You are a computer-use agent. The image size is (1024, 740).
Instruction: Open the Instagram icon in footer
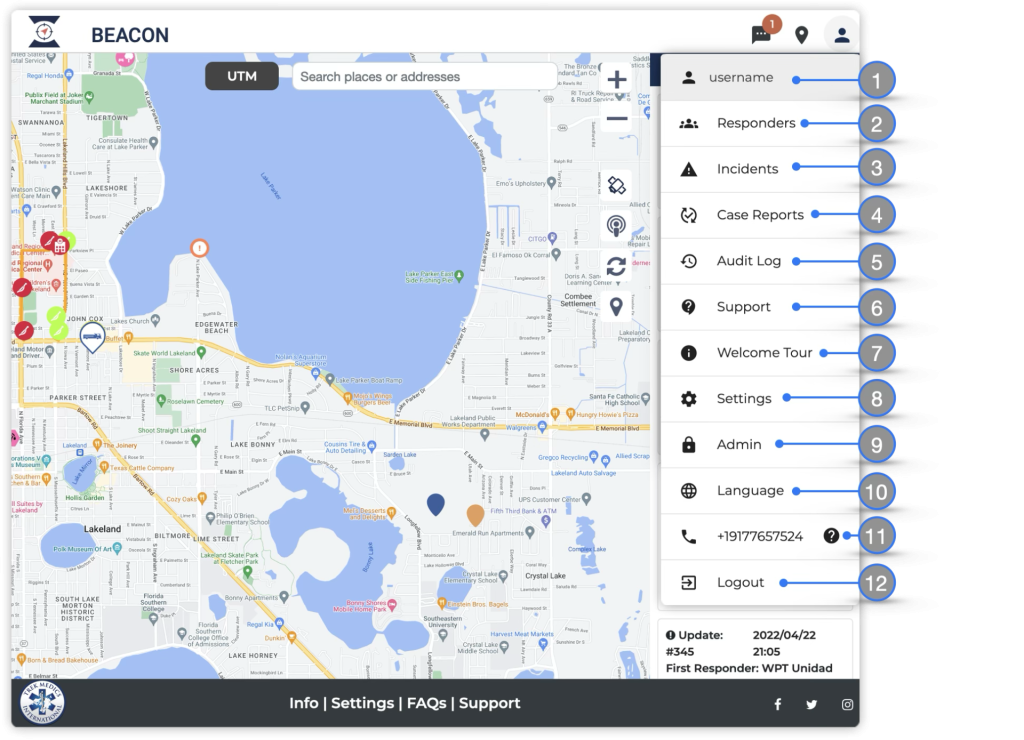coord(847,704)
